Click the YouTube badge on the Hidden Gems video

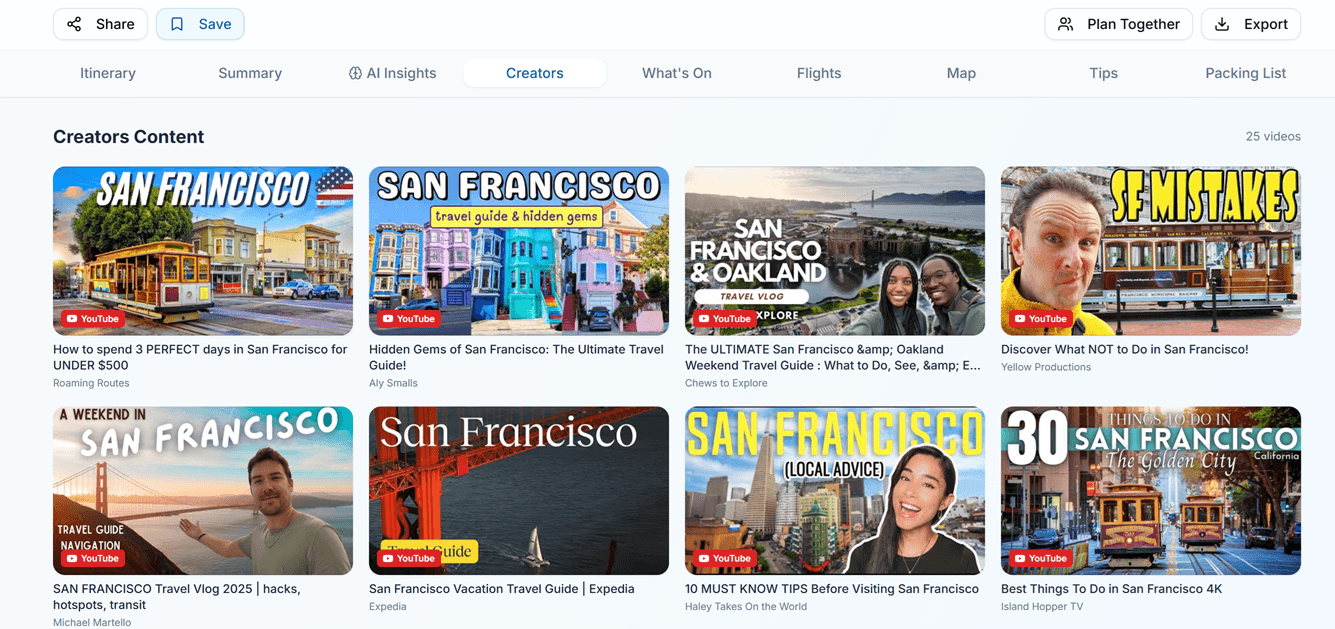[408, 318]
